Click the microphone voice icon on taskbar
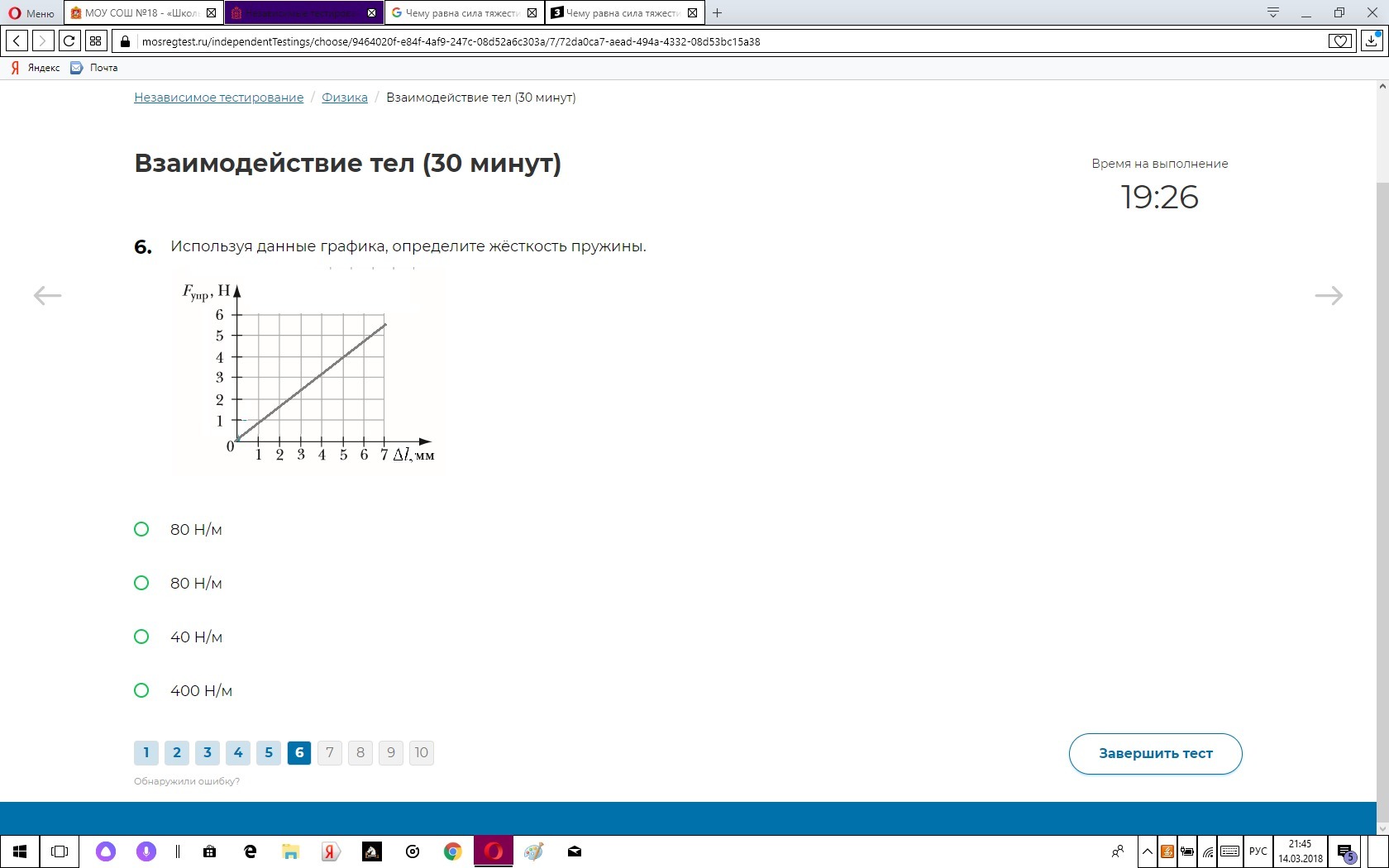 146,851
